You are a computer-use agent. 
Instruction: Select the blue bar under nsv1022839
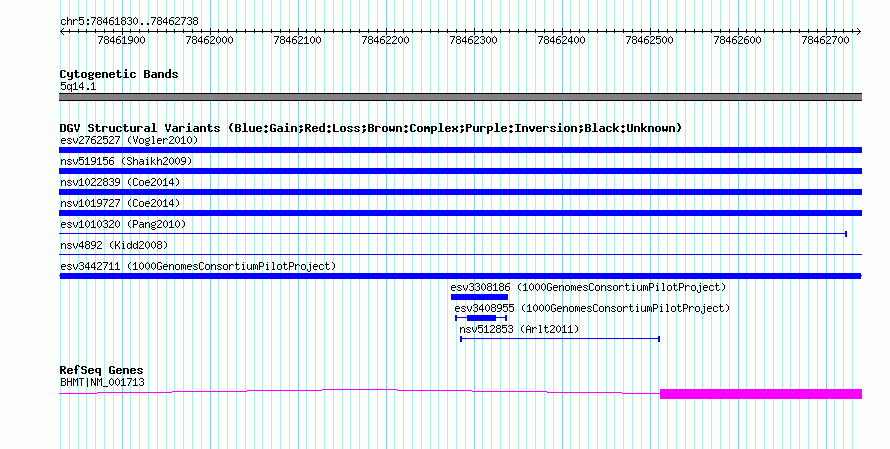tap(460, 192)
